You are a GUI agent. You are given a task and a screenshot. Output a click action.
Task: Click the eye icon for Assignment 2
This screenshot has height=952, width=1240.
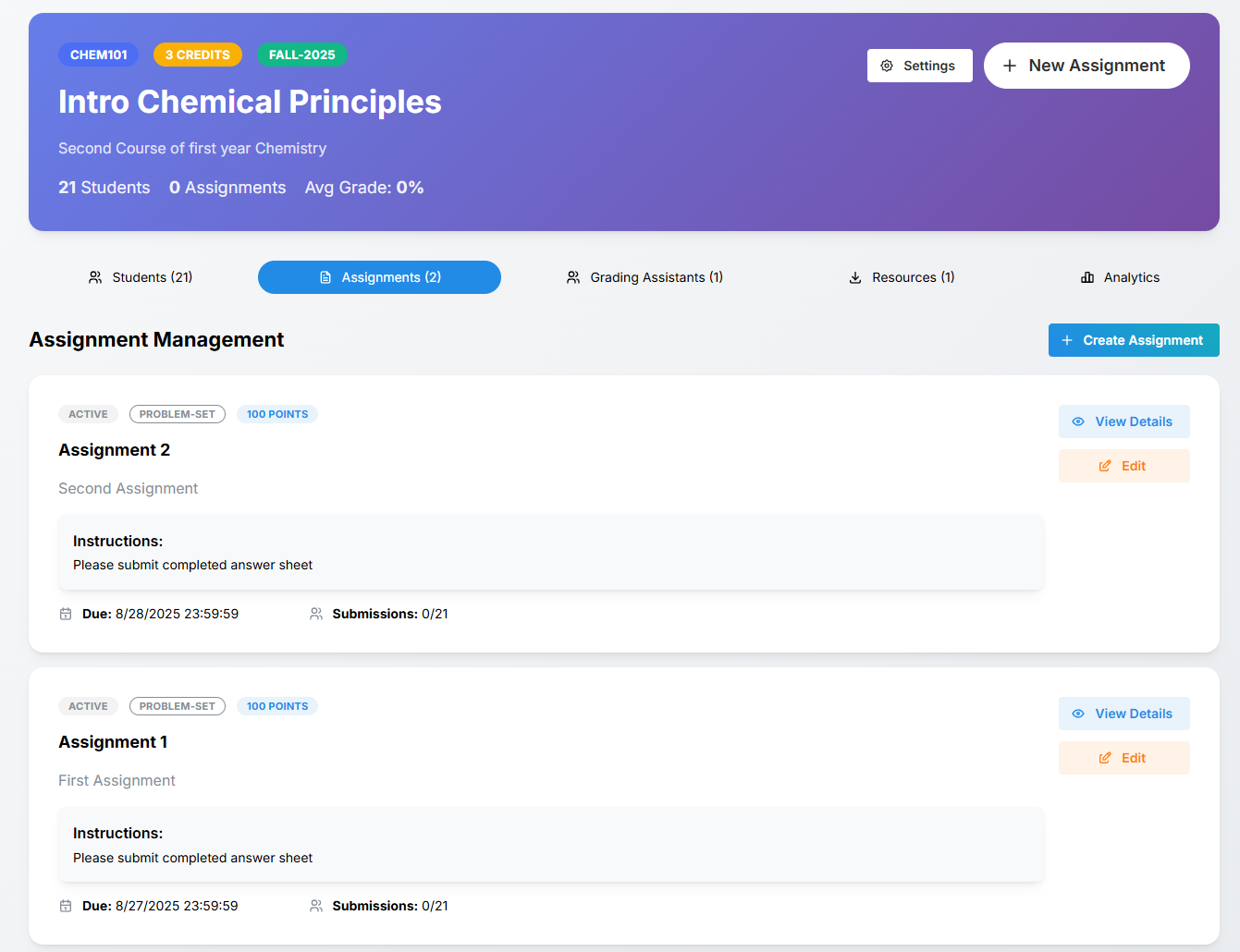pyautogui.click(x=1078, y=421)
